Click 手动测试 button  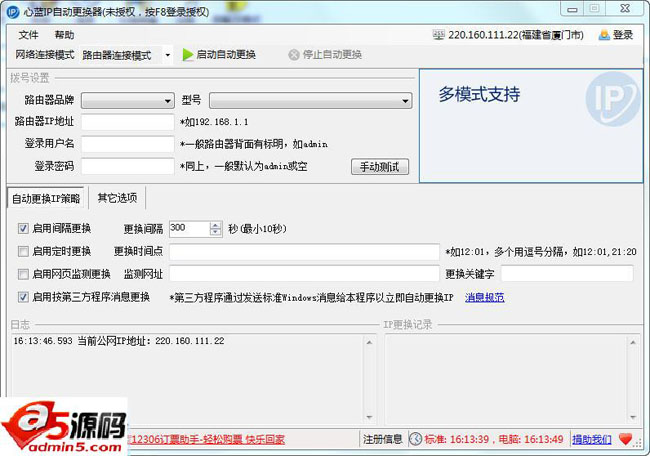pyautogui.click(x=380, y=167)
